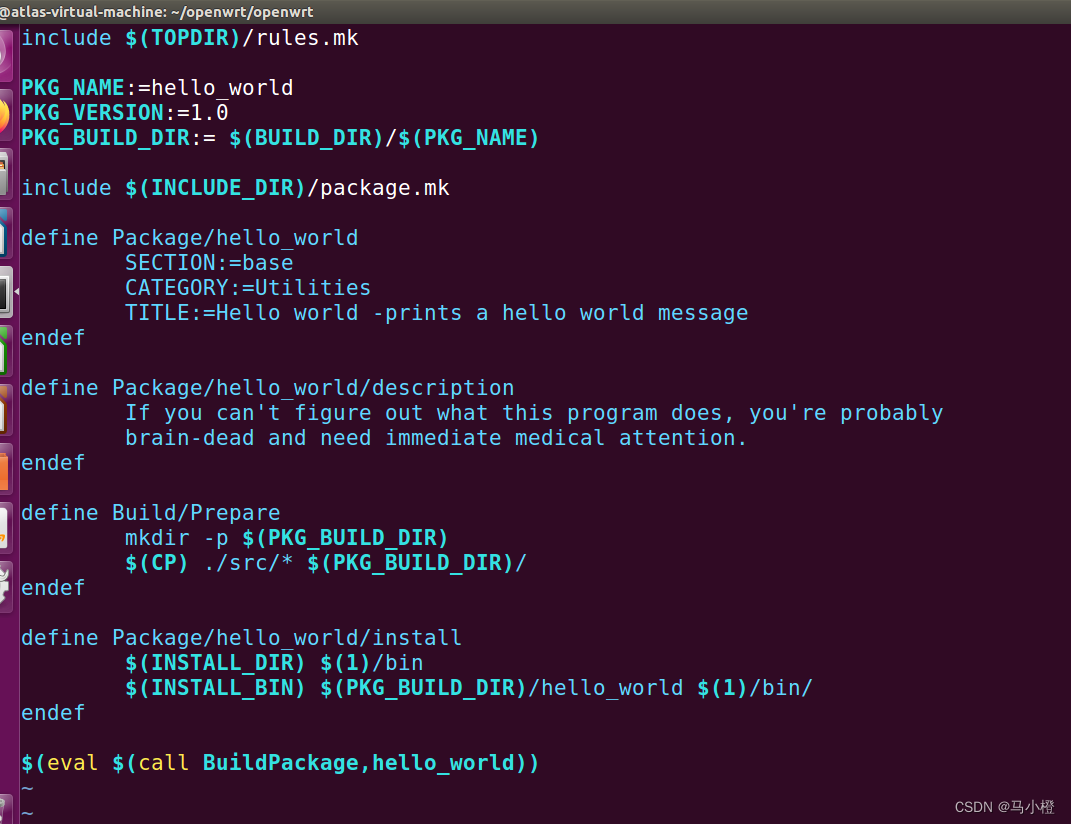Open LibreOffice Impress from the dock
Image resolution: width=1071 pixels, height=824 pixels.
pos(5,409)
